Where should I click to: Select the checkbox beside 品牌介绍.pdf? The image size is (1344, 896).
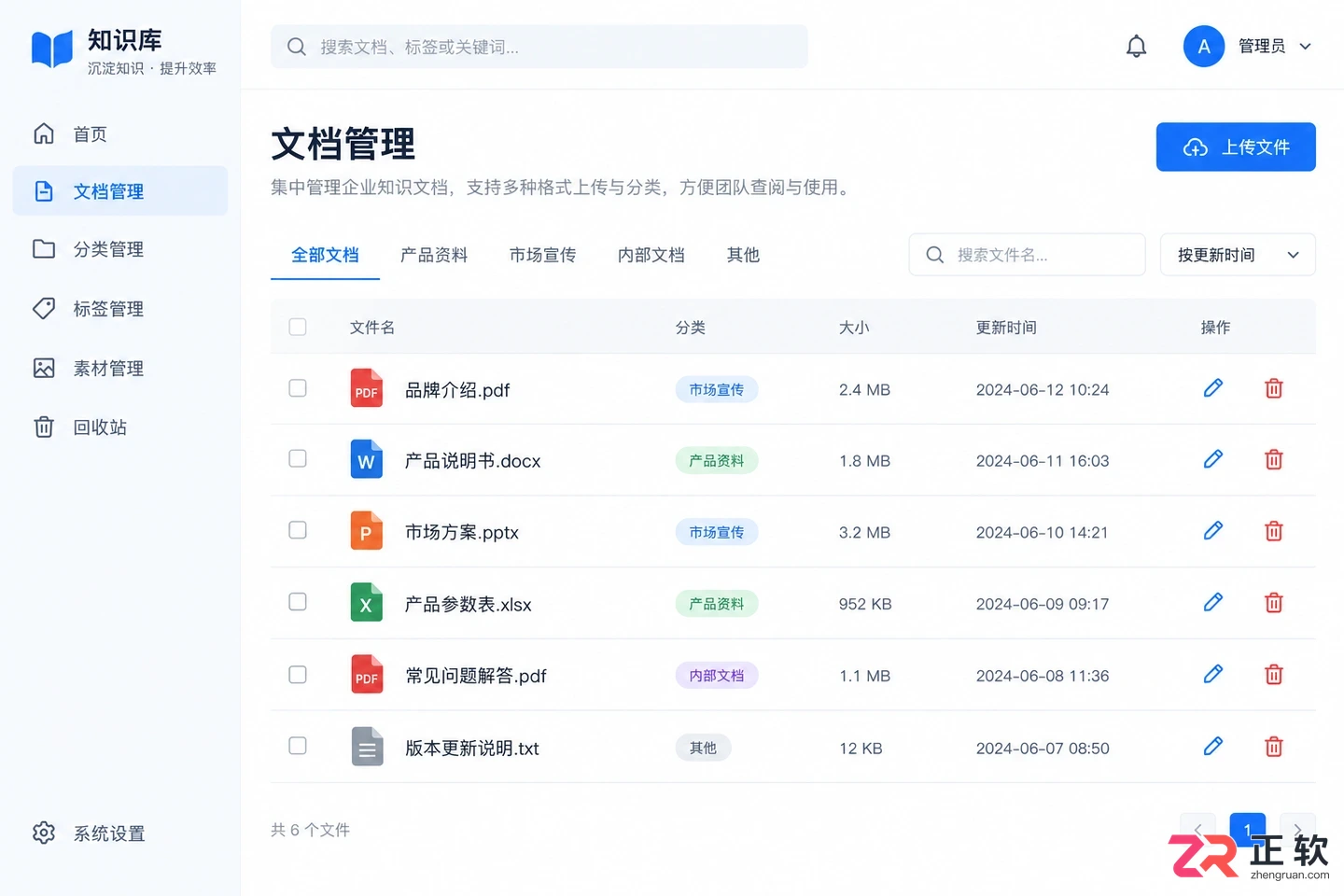click(x=298, y=388)
